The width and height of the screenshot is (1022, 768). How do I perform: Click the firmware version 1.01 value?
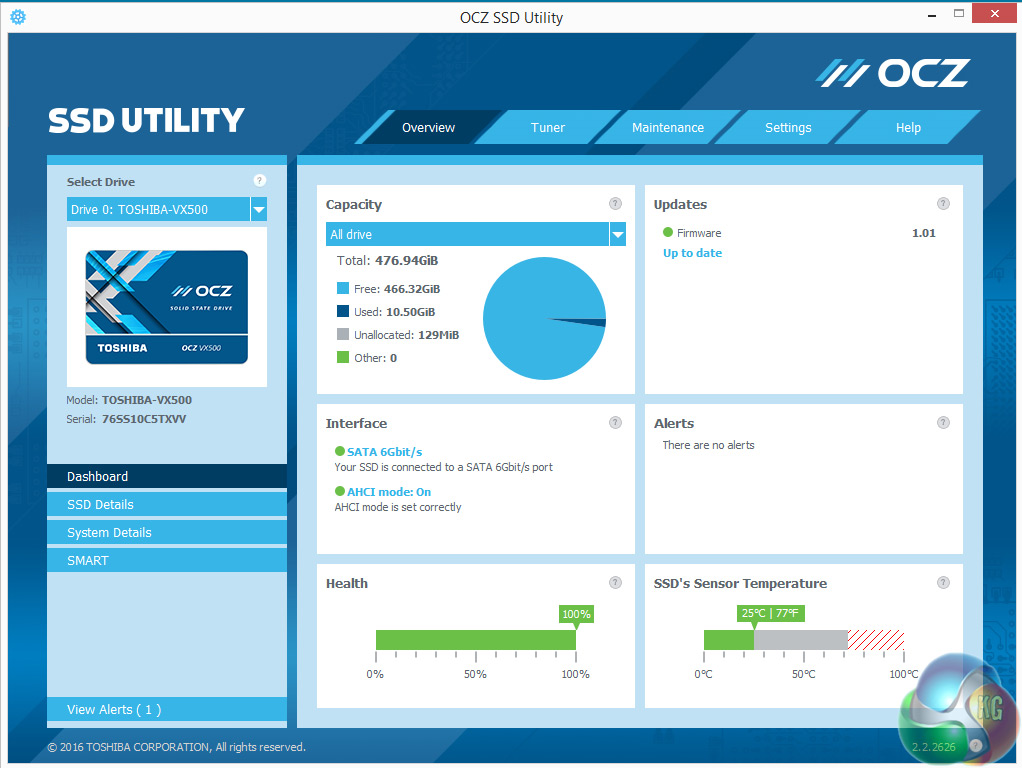pos(924,233)
